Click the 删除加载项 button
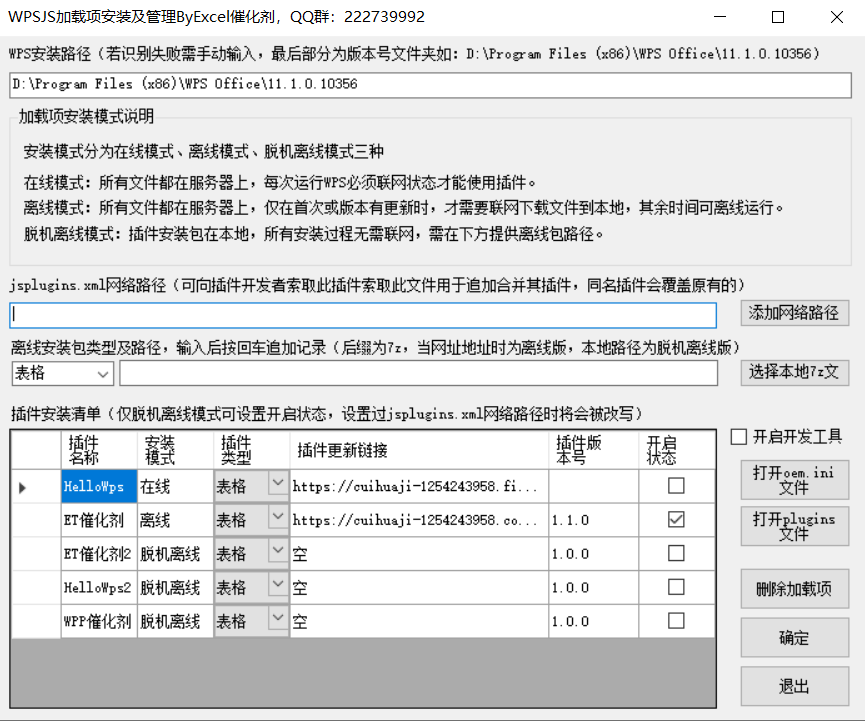The height and width of the screenshot is (721, 865). tap(794, 589)
